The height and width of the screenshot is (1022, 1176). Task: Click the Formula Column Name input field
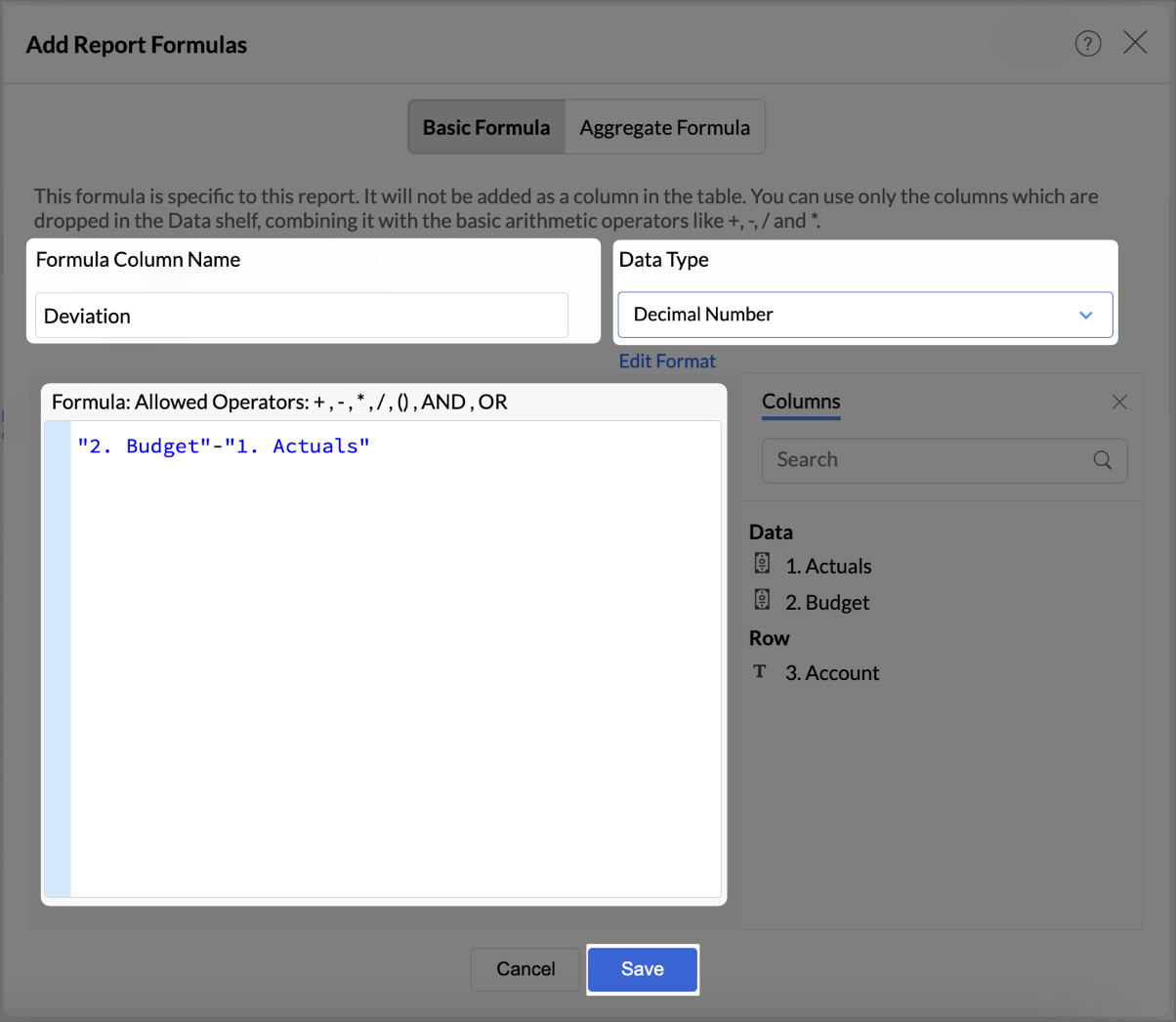pos(301,316)
